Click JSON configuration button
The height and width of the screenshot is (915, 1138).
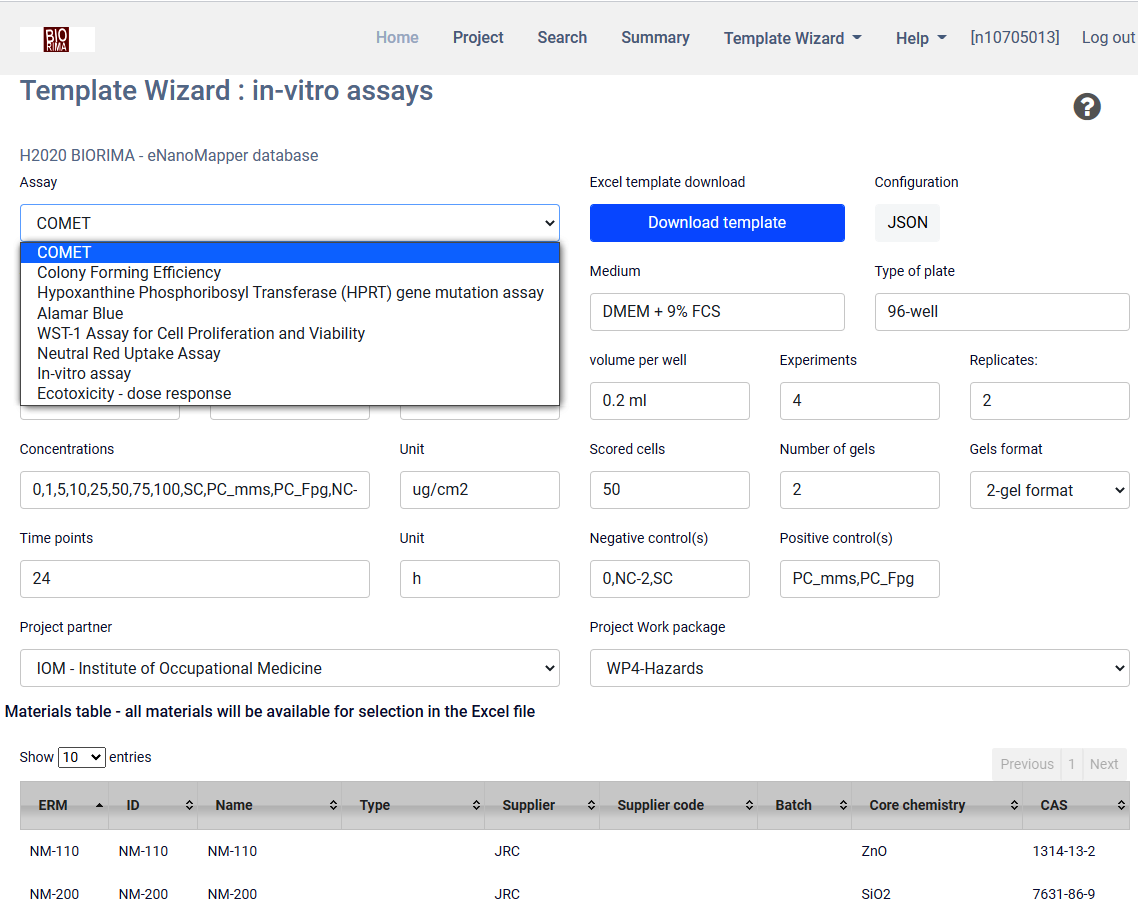click(907, 223)
